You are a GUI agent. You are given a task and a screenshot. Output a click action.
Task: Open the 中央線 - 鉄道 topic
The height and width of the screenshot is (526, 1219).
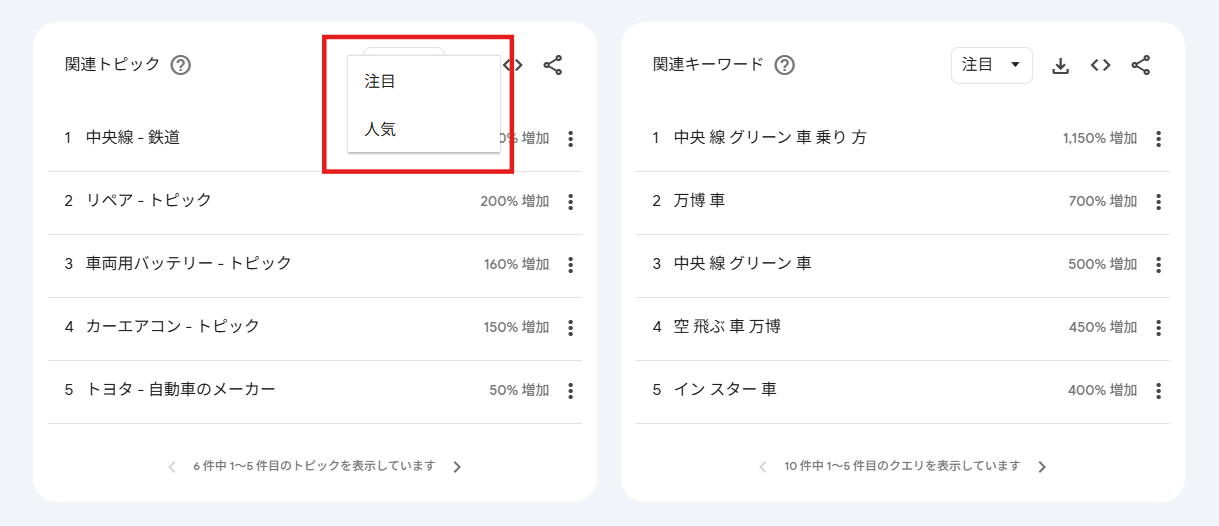click(133, 138)
